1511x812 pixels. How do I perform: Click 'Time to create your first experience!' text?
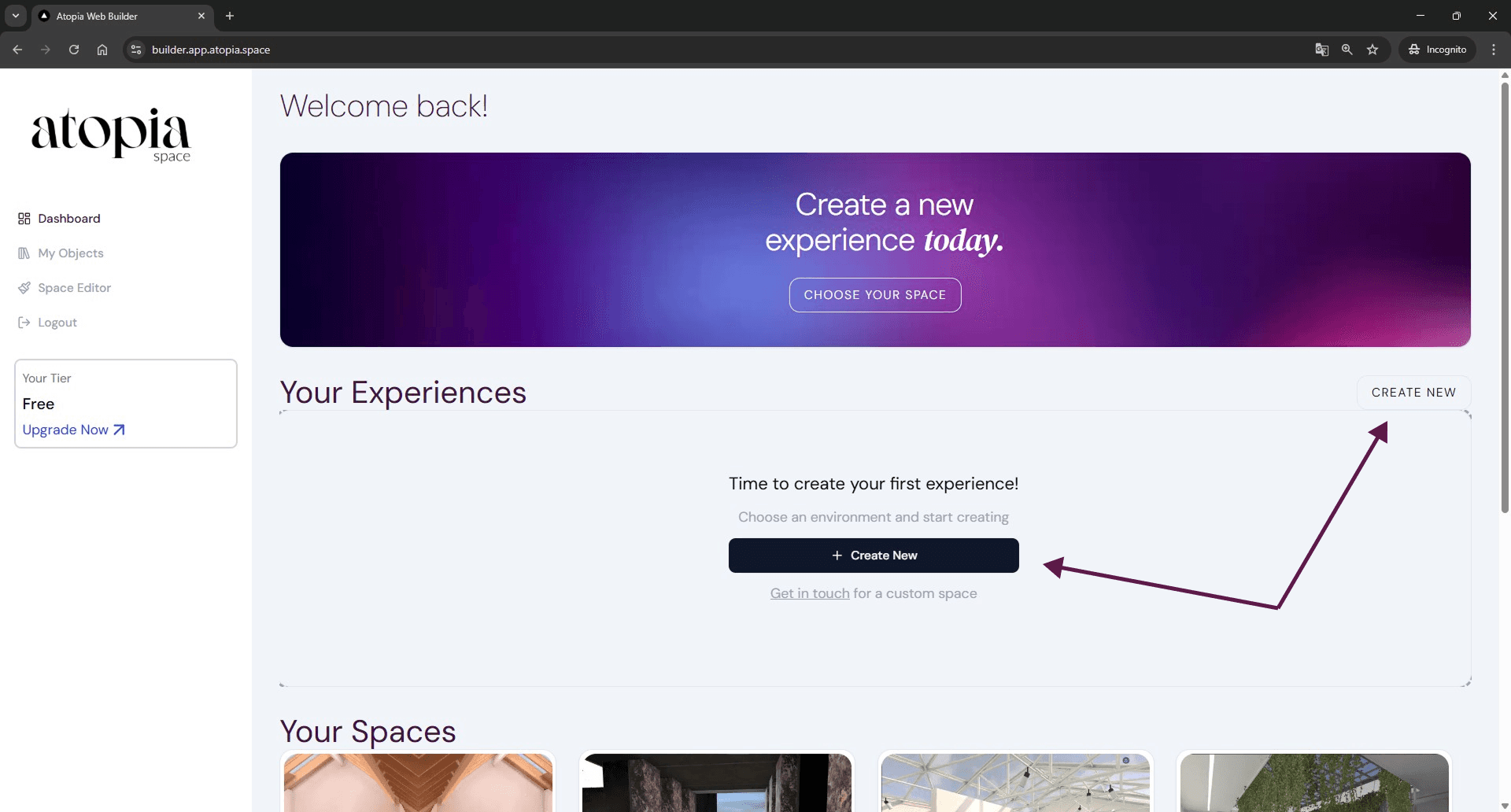pyautogui.click(x=874, y=484)
